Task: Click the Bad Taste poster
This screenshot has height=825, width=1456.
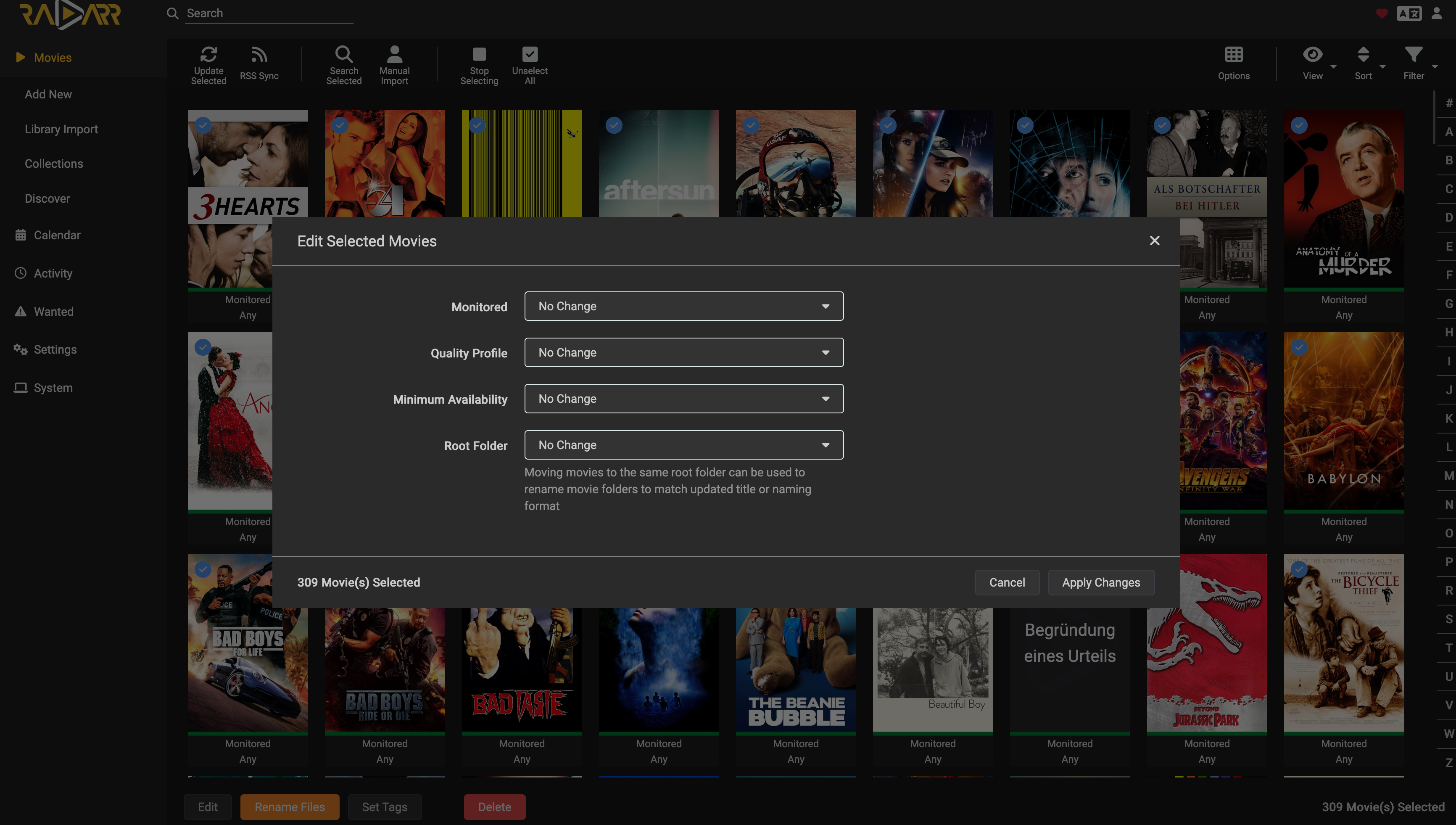Action: point(522,670)
